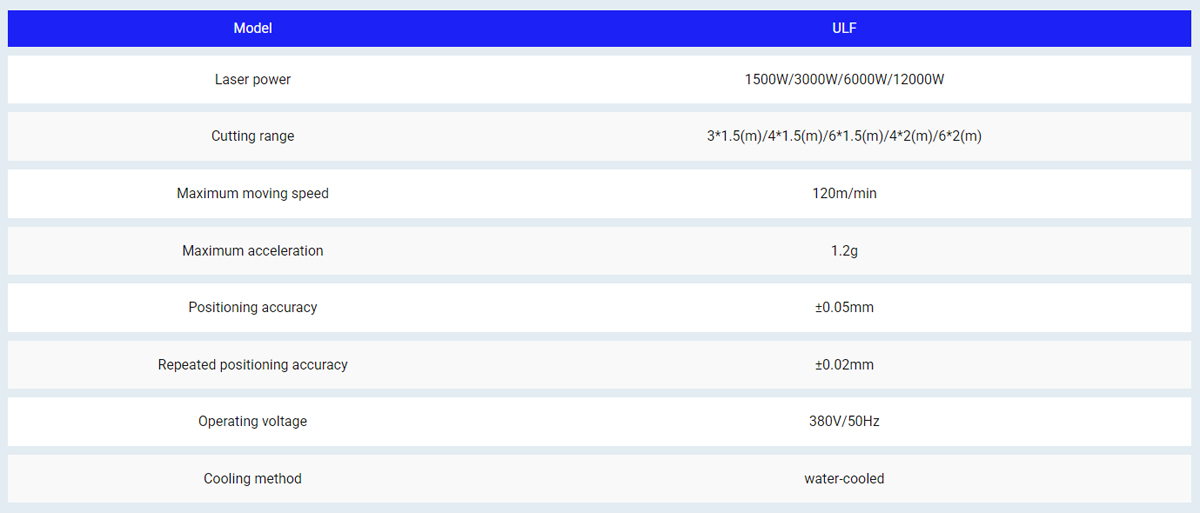
Task: Click the Maximum acceleration label
Action: click(x=252, y=251)
